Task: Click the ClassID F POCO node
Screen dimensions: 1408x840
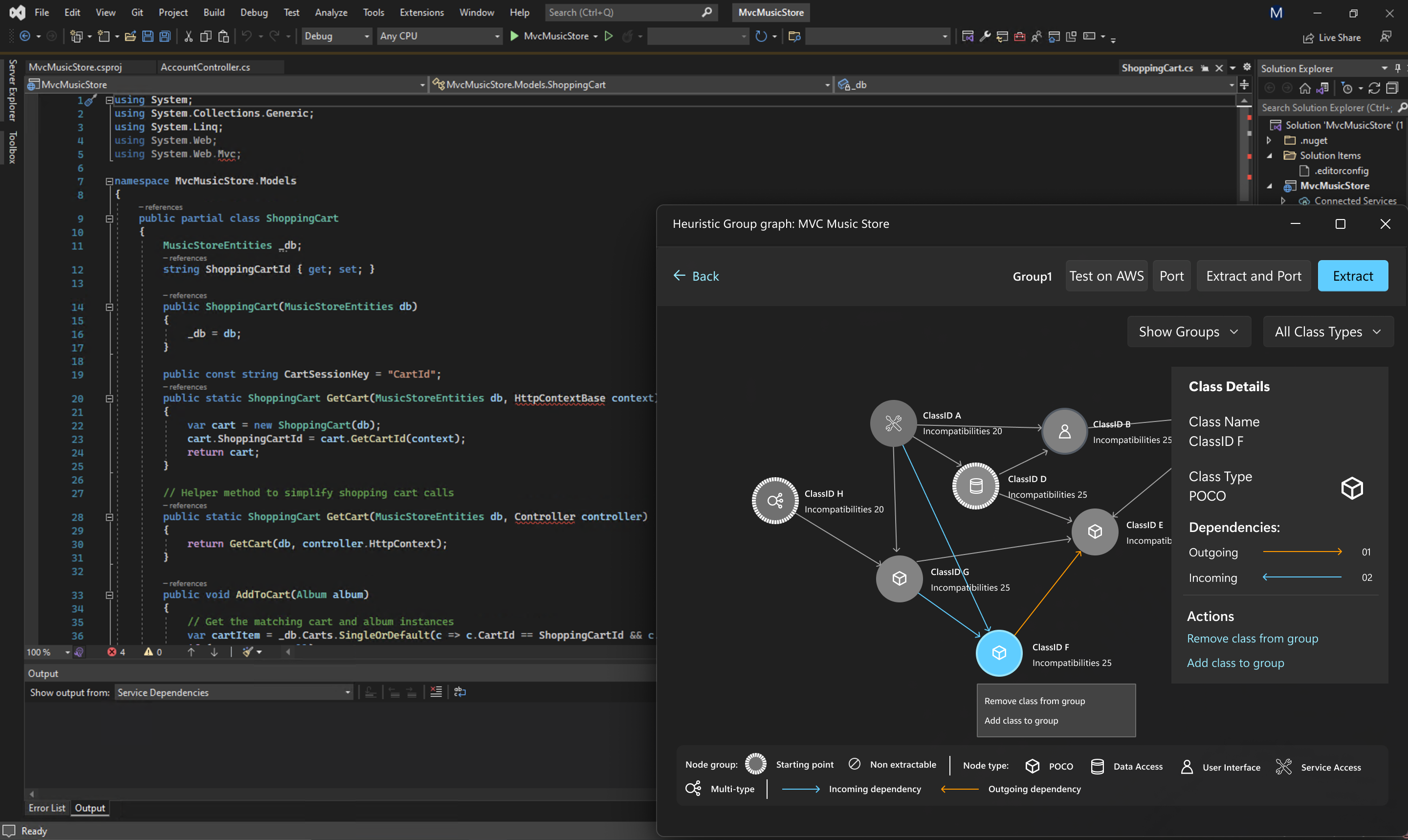Action: 999,653
